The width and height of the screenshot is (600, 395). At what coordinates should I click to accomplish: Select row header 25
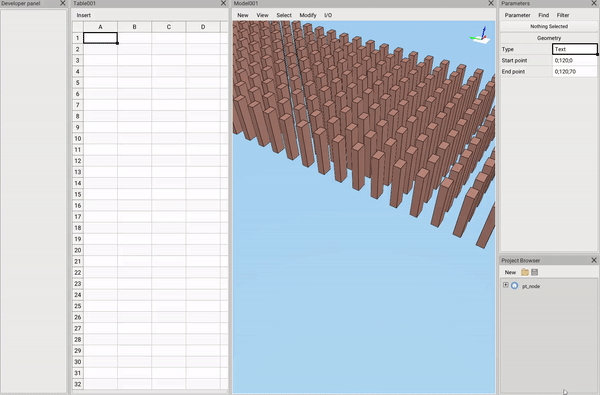[78, 306]
